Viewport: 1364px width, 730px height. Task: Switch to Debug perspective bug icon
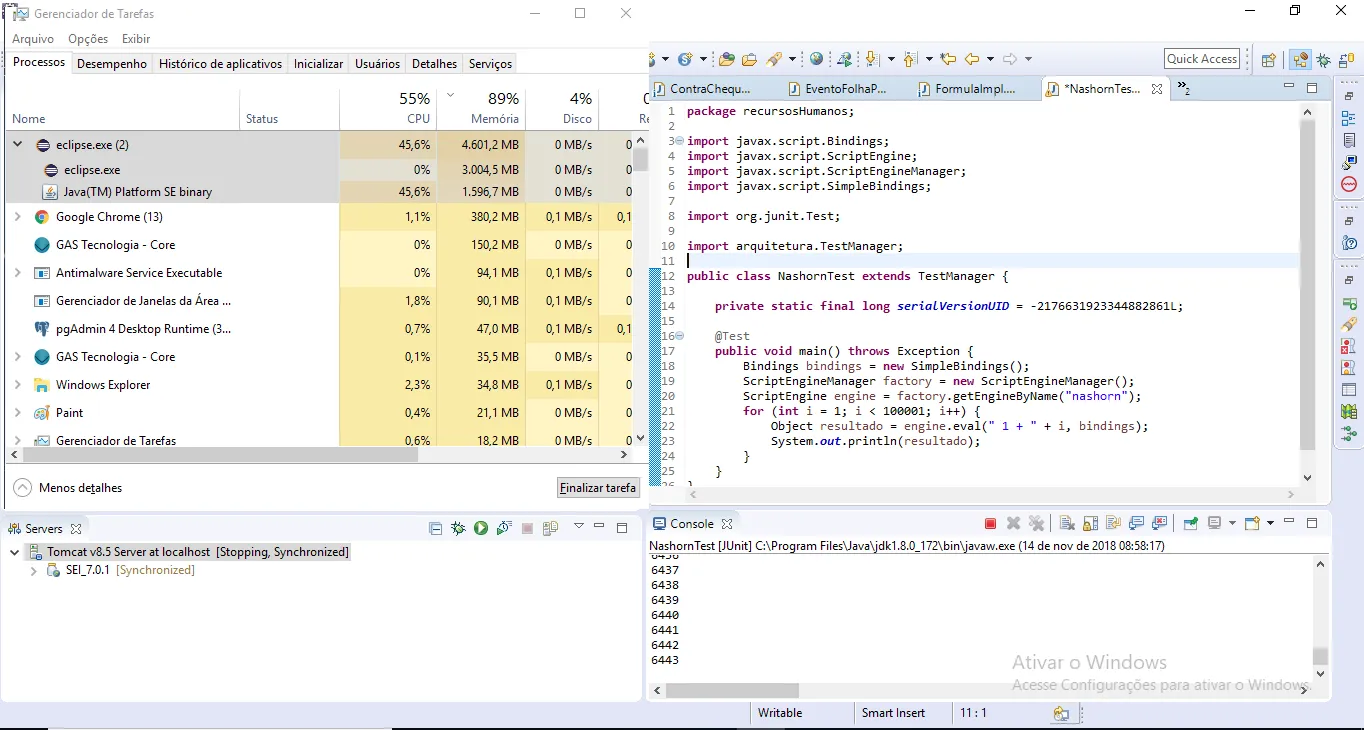[1324, 60]
